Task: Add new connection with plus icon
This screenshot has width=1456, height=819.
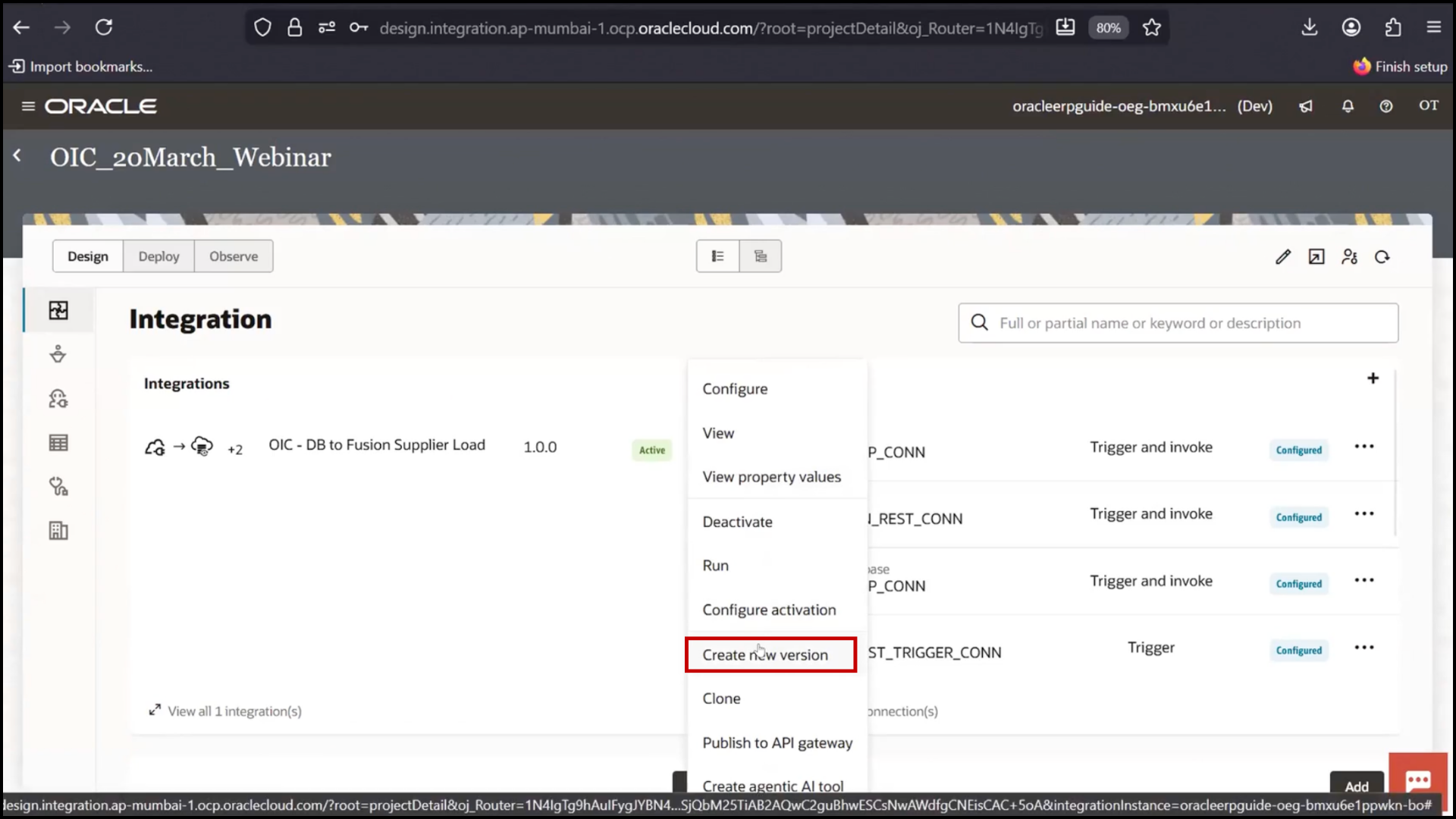Action: click(x=1373, y=378)
